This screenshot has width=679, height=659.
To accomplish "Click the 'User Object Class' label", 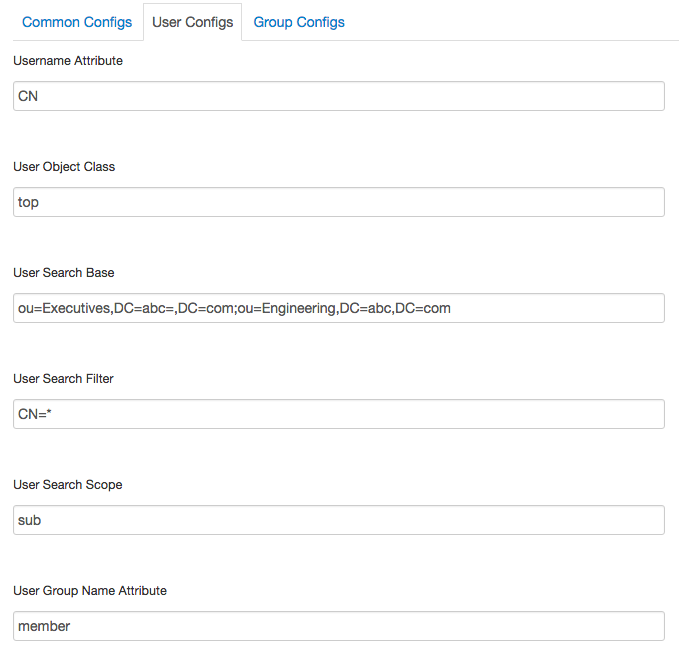I will point(64,167).
